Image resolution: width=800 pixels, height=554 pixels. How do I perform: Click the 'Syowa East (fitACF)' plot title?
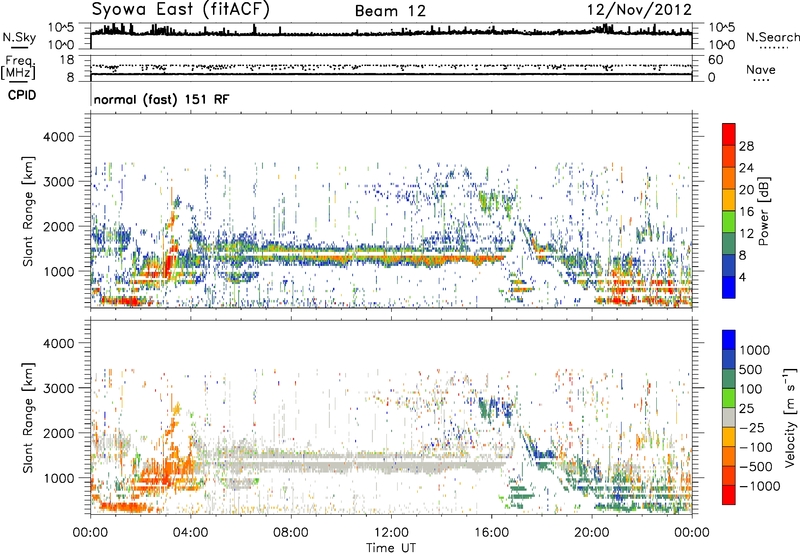pyautogui.click(x=181, y=10)
